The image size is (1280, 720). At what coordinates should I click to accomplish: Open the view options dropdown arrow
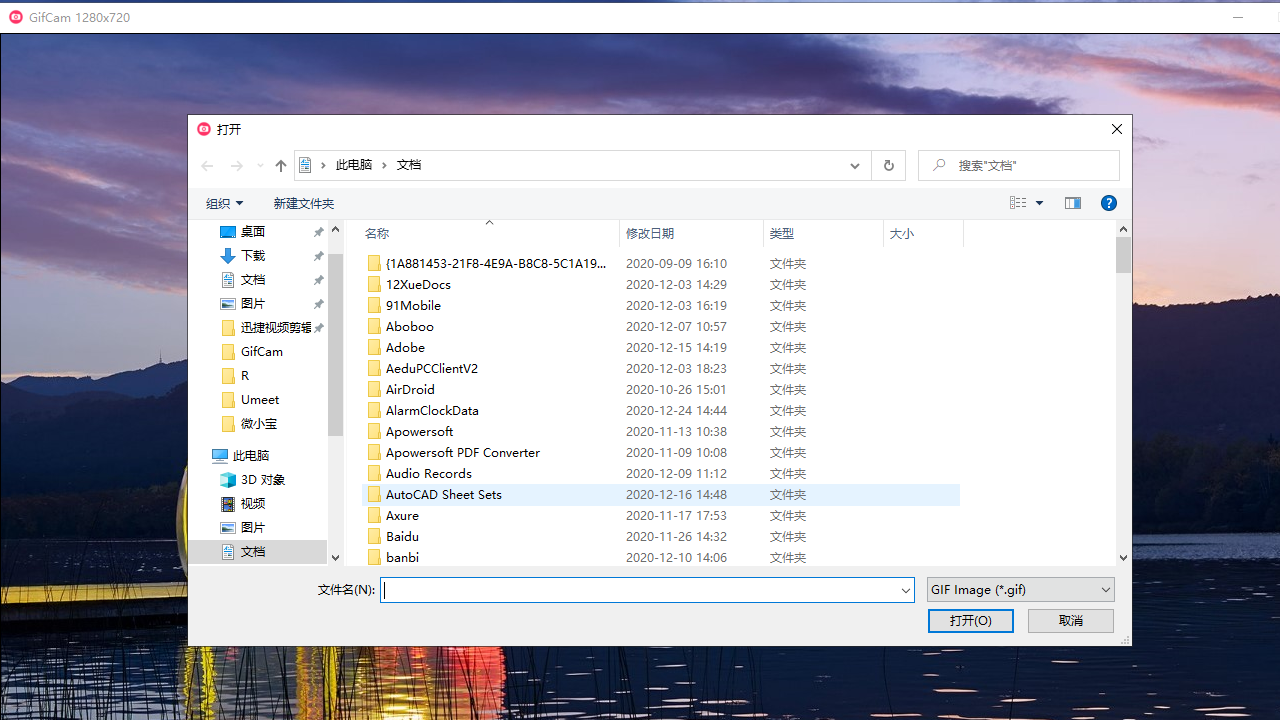point(1039,203)
